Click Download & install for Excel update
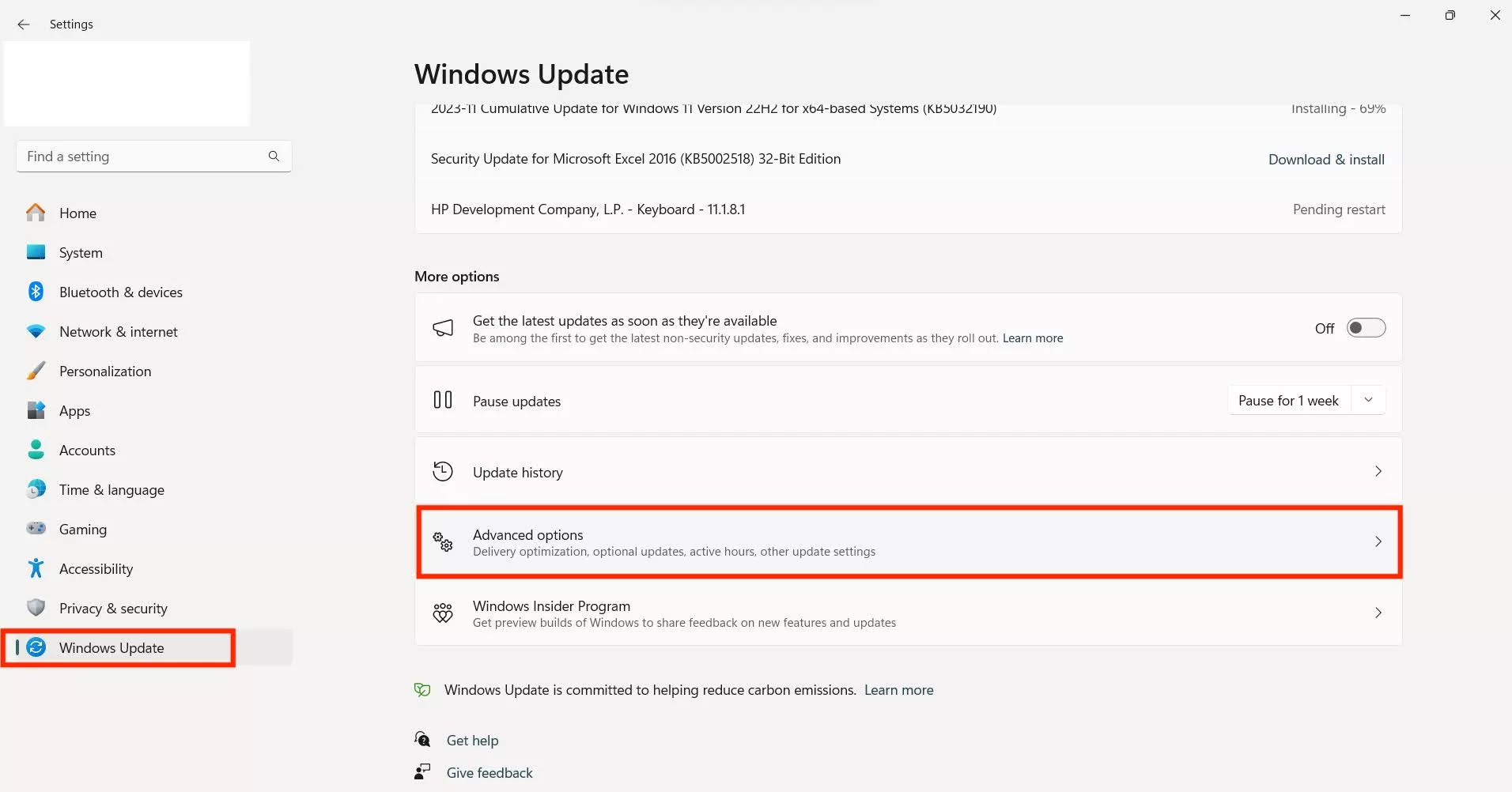 (x=1326, y=160)
